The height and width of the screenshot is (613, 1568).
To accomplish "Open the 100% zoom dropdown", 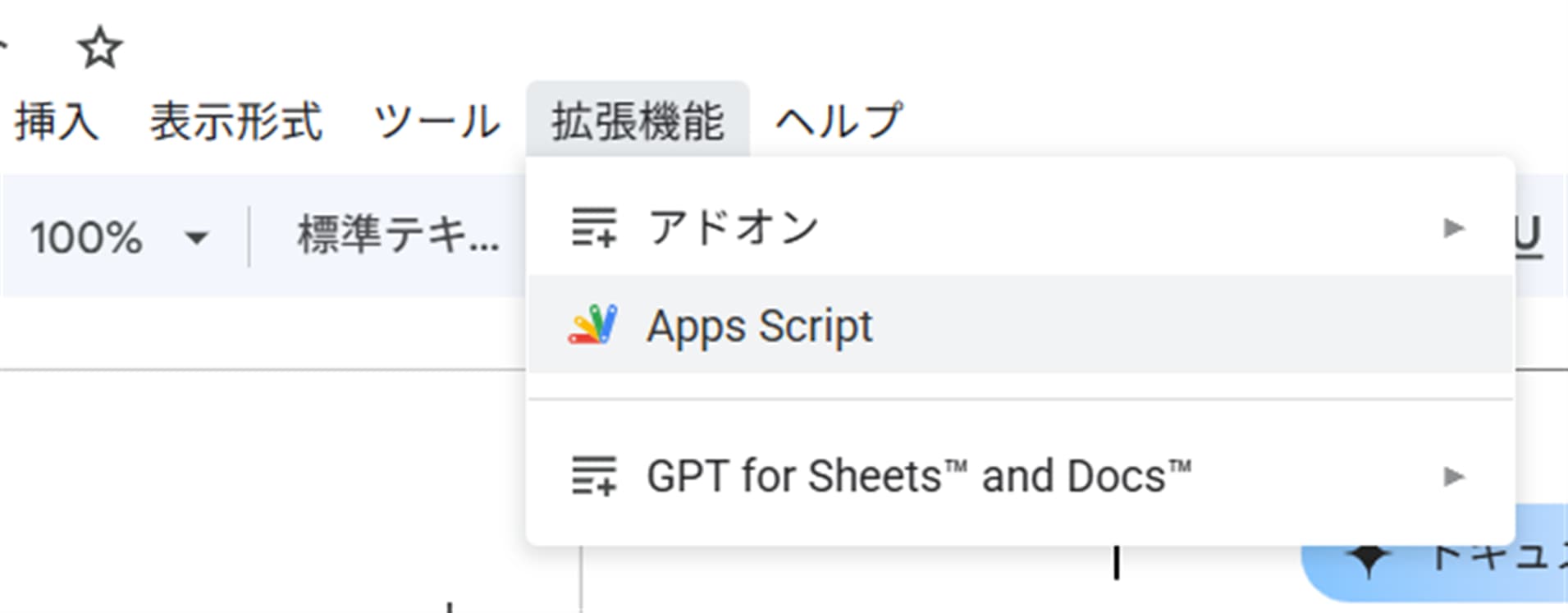I will point(119,238).
